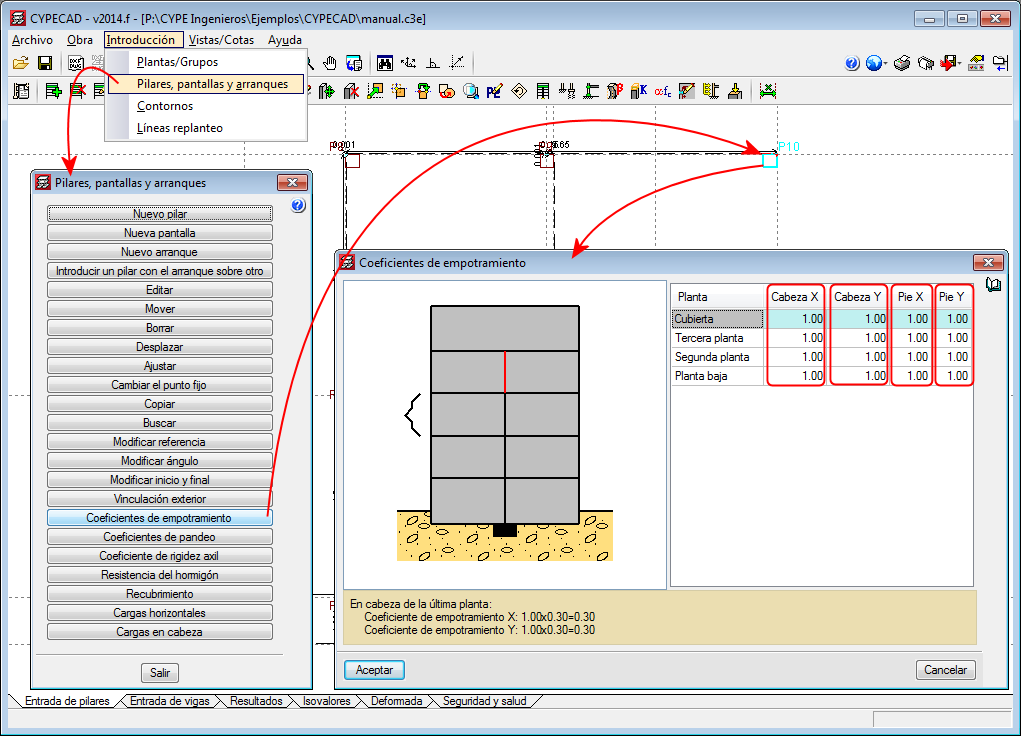Click the binoculars search icon
This screenshot has width=1021, height=736.
[385, 63]
